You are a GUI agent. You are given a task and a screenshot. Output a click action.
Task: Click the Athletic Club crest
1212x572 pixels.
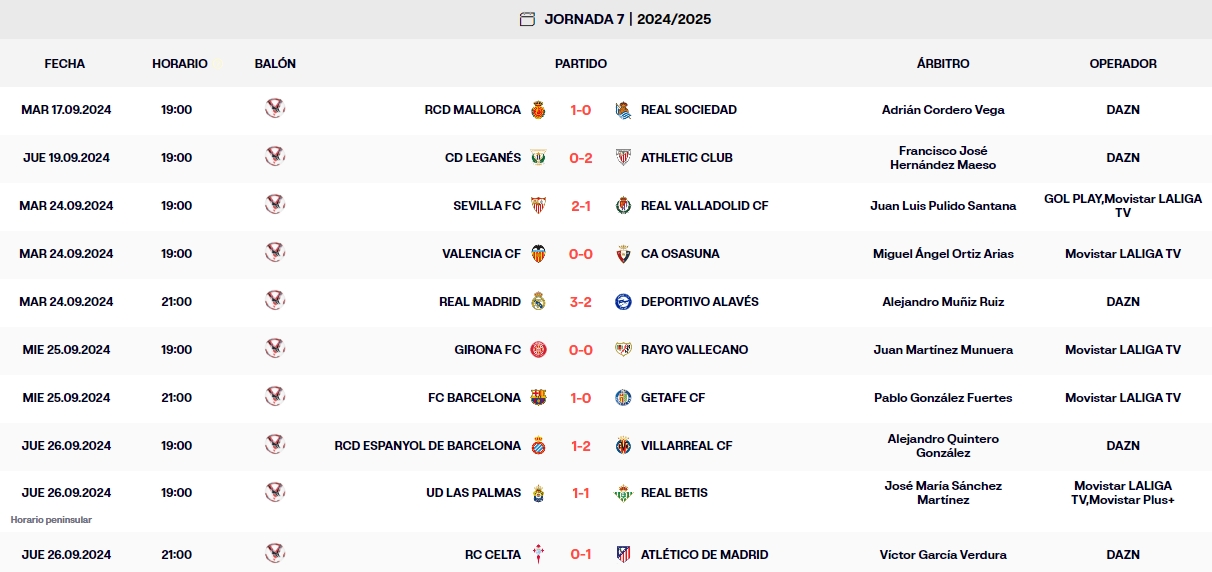623,158
